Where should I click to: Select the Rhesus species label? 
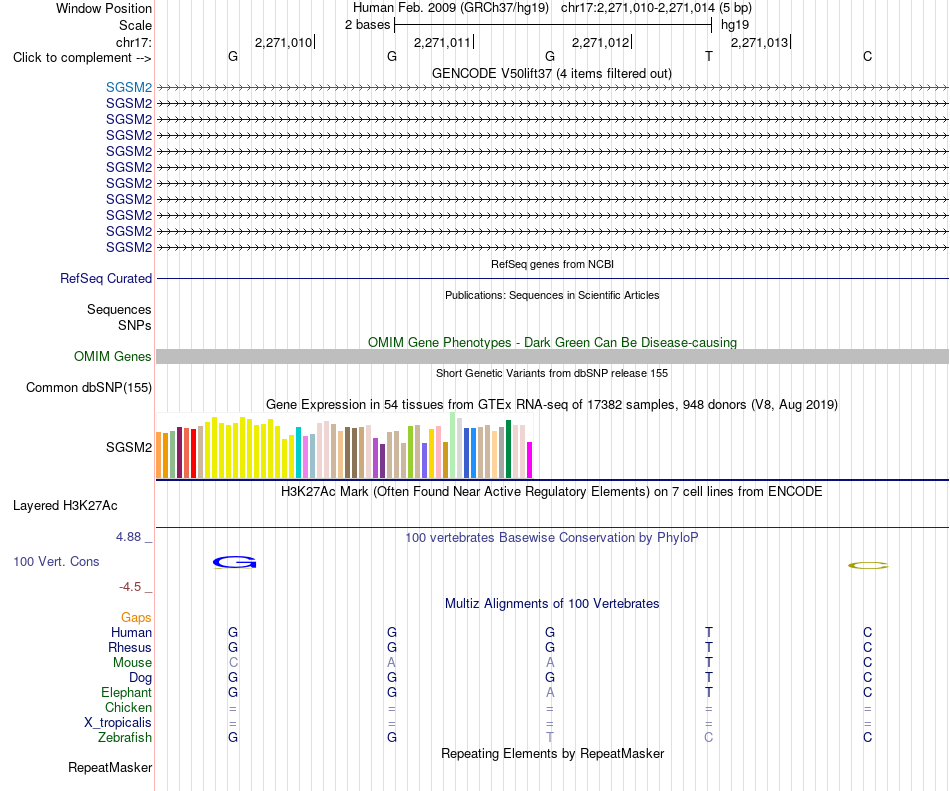[x=130, y=647]
